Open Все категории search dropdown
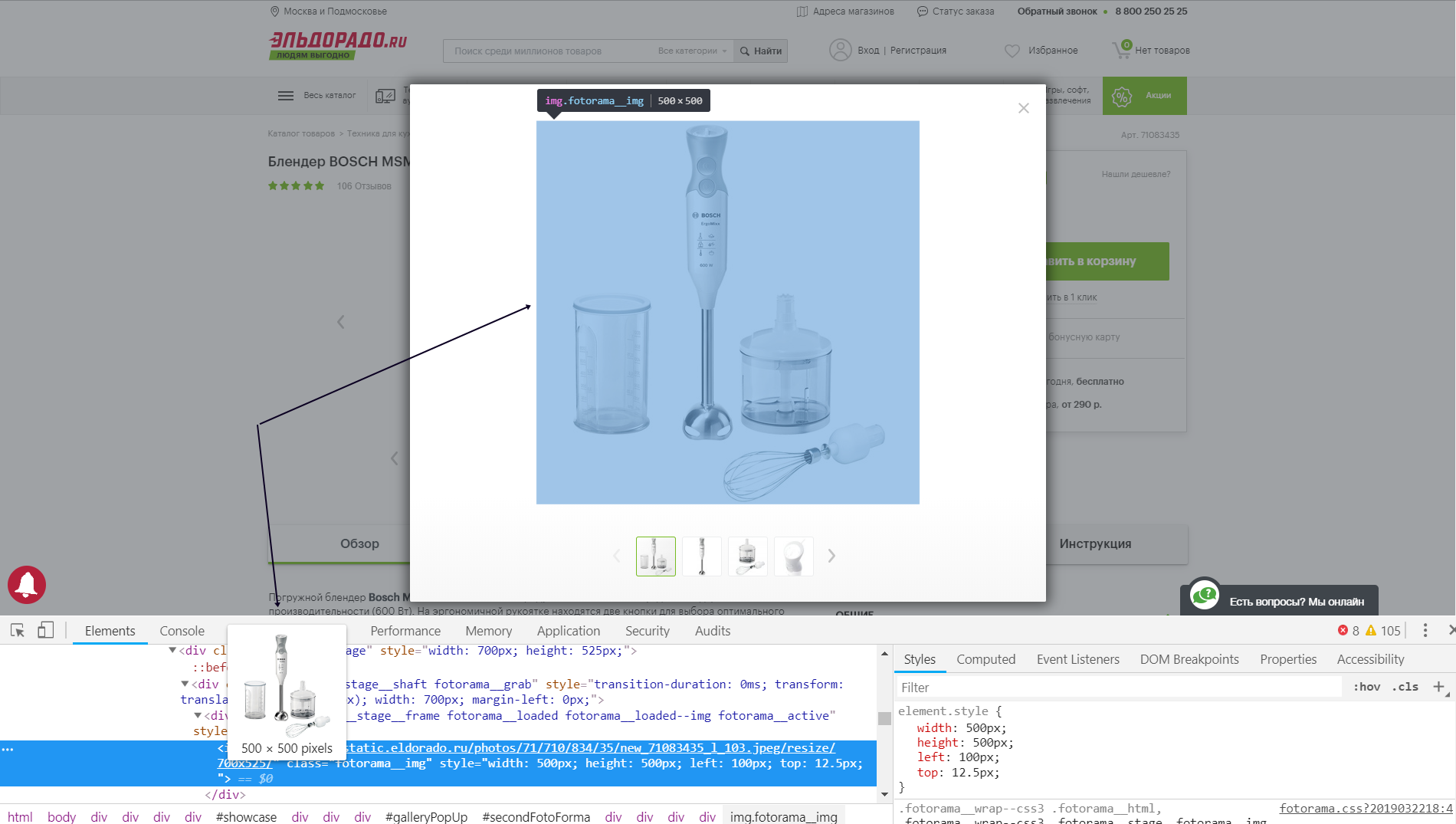Viewport: 1456px width, 824px height. tap(691, 51)
